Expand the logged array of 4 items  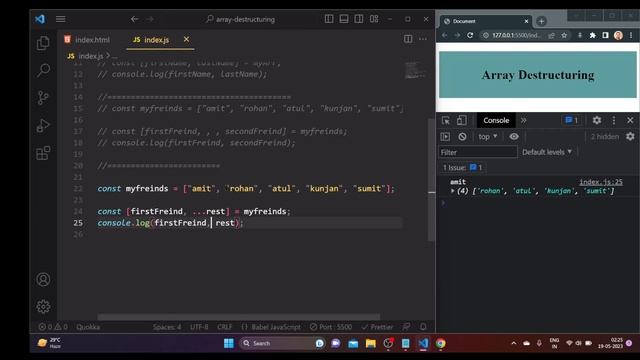[x=453, y=191]
